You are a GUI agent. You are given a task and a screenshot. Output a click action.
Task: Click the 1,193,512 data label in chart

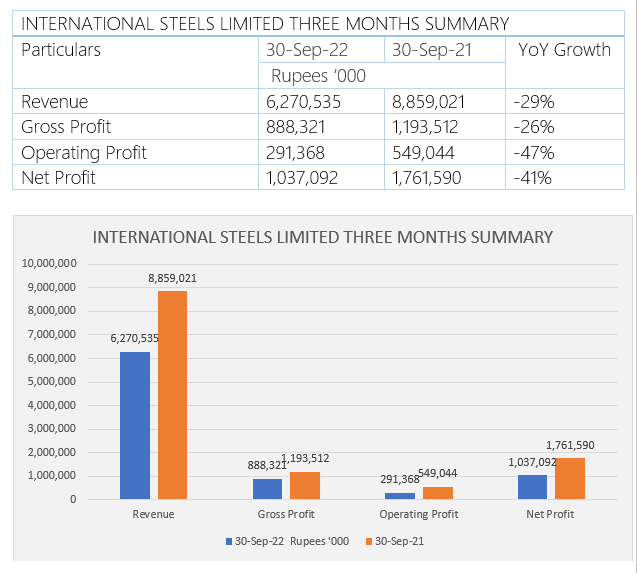tap(306, 458)
